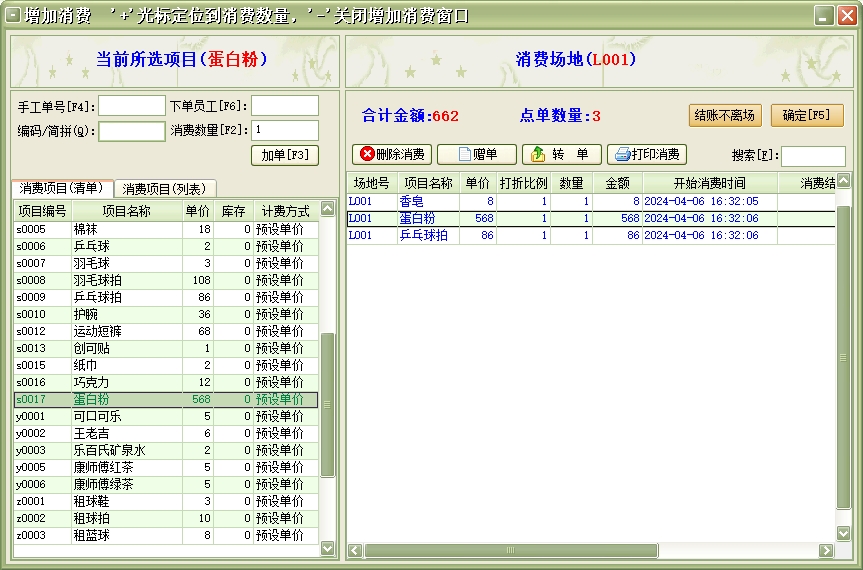Viewport: 863px width, 570px height.
Task: Sort by 单价 column header in item list
Action: click(x=197, y=211)
